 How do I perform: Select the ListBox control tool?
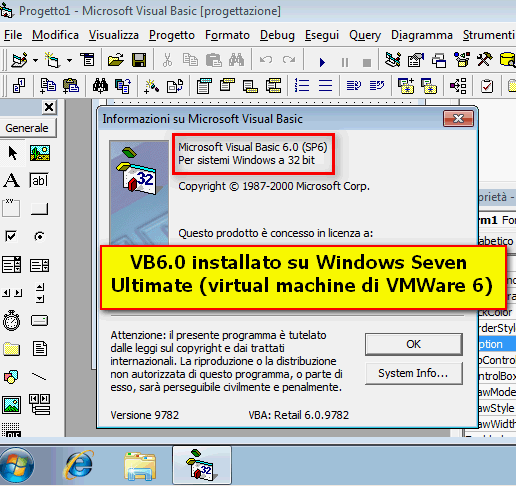40,265
